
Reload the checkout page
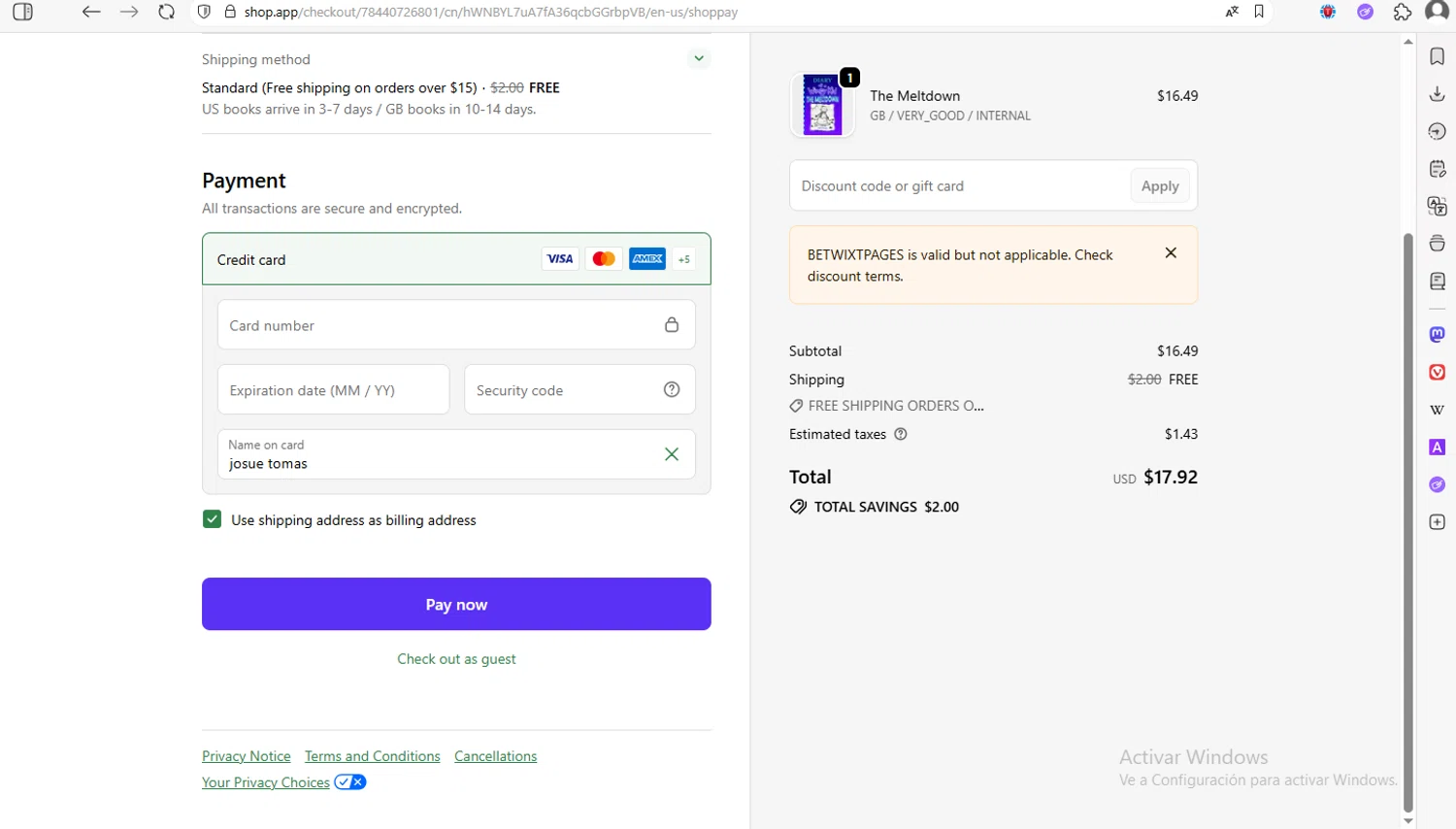coord(167,12)
